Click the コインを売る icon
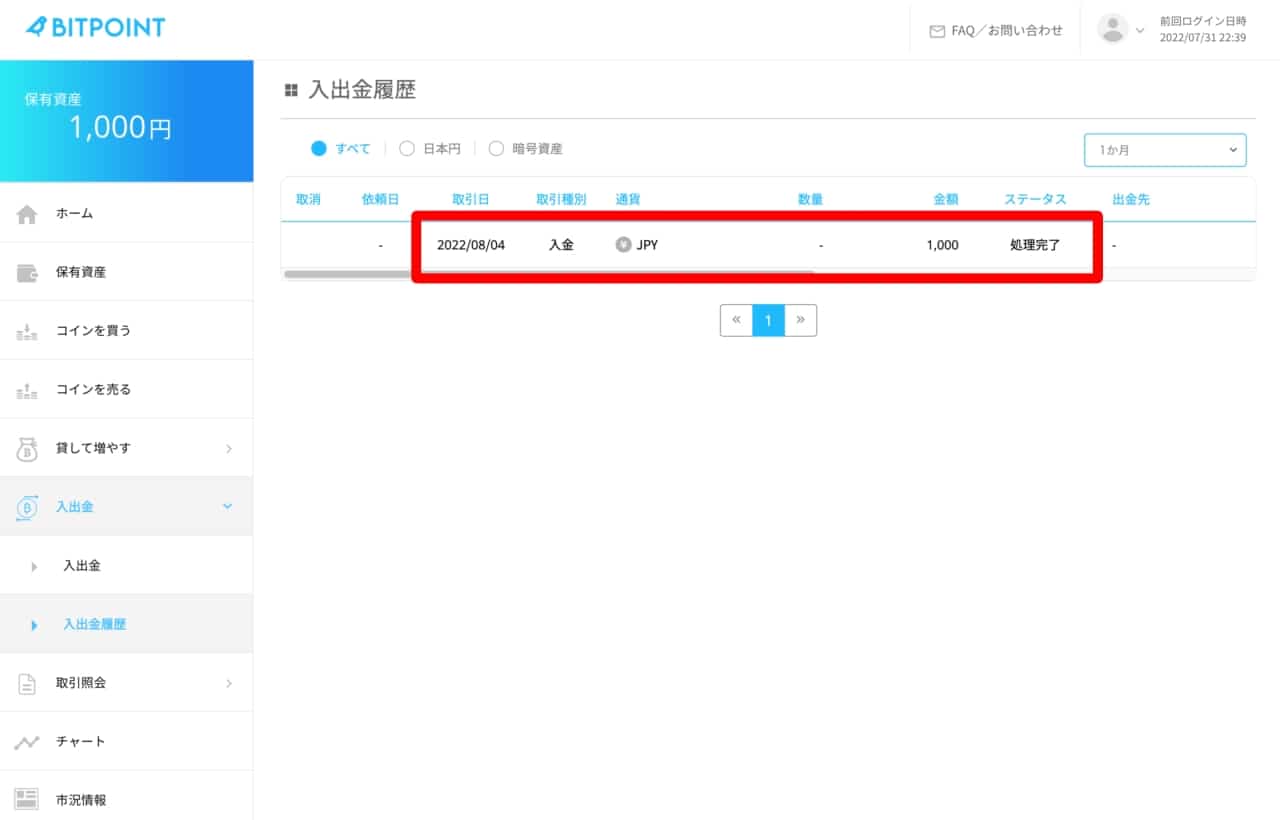1280x820 pixels. (x=27, y=391)
